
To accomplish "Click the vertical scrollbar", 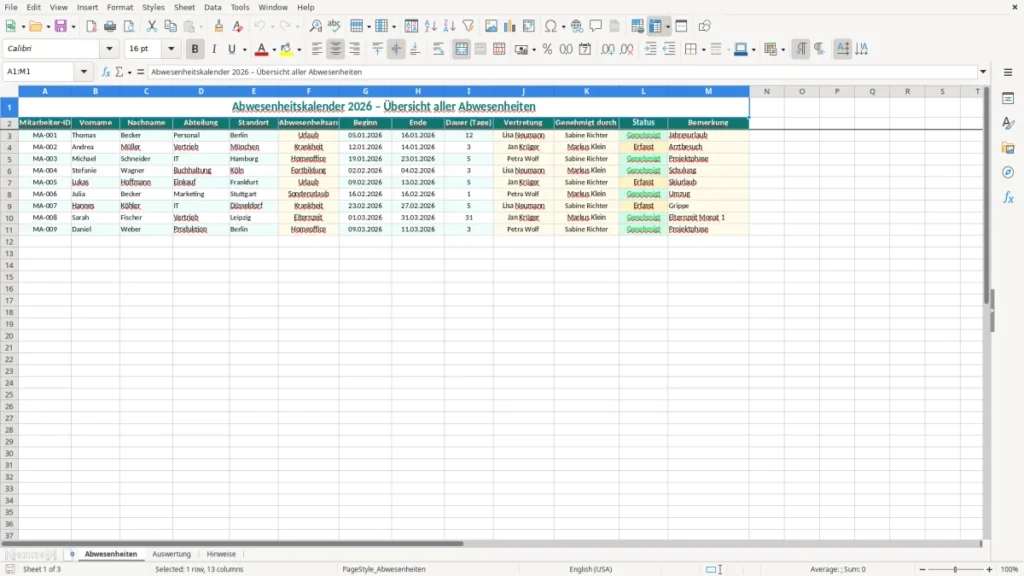I will point(987,196).
